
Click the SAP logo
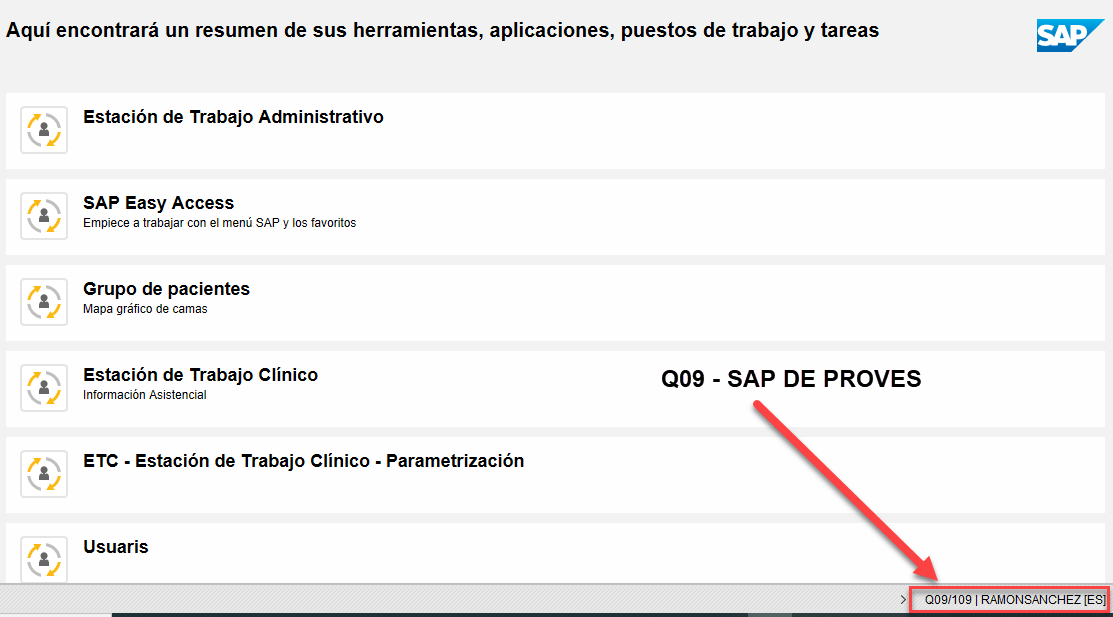1070,36
